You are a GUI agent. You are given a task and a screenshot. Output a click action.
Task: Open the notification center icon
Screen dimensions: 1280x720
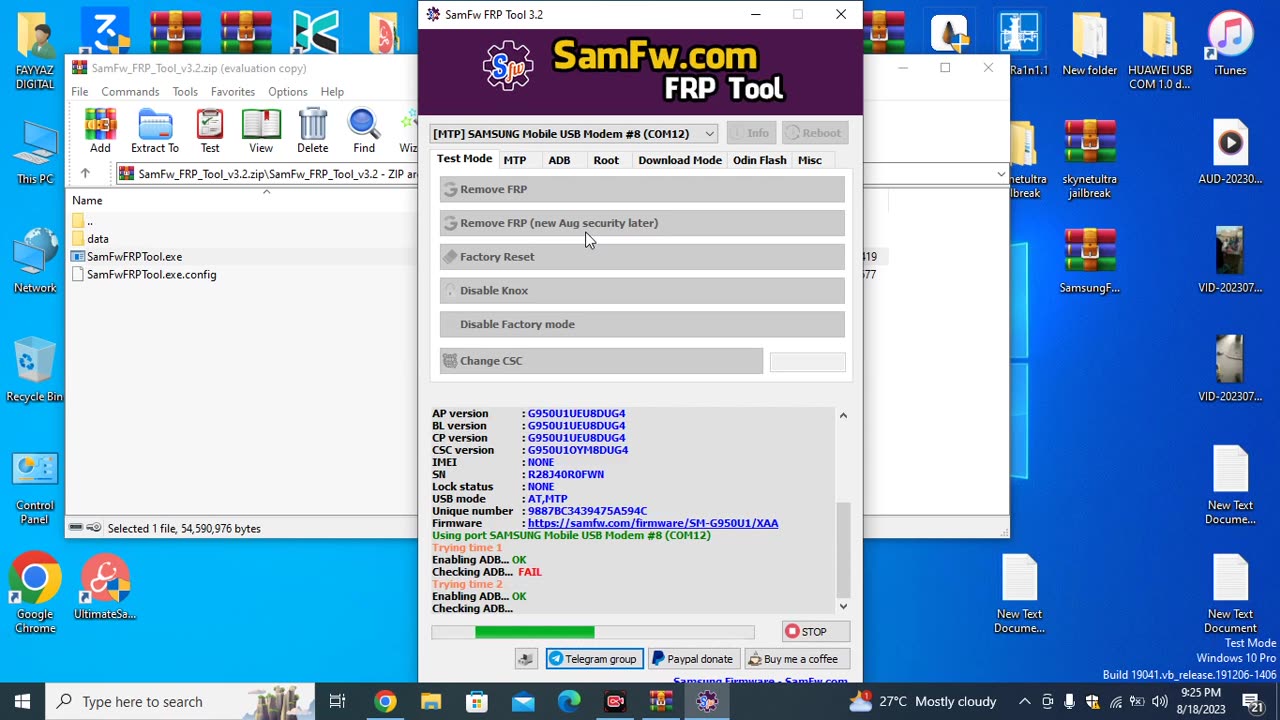[1252, 702]
